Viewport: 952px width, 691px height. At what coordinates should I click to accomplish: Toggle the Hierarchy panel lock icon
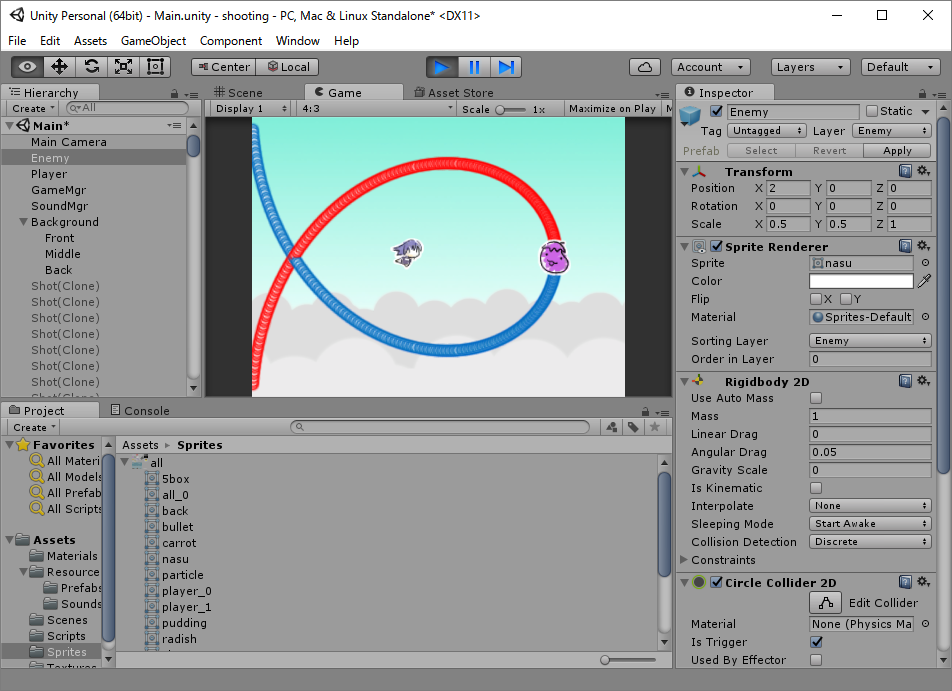click(174, 94)
